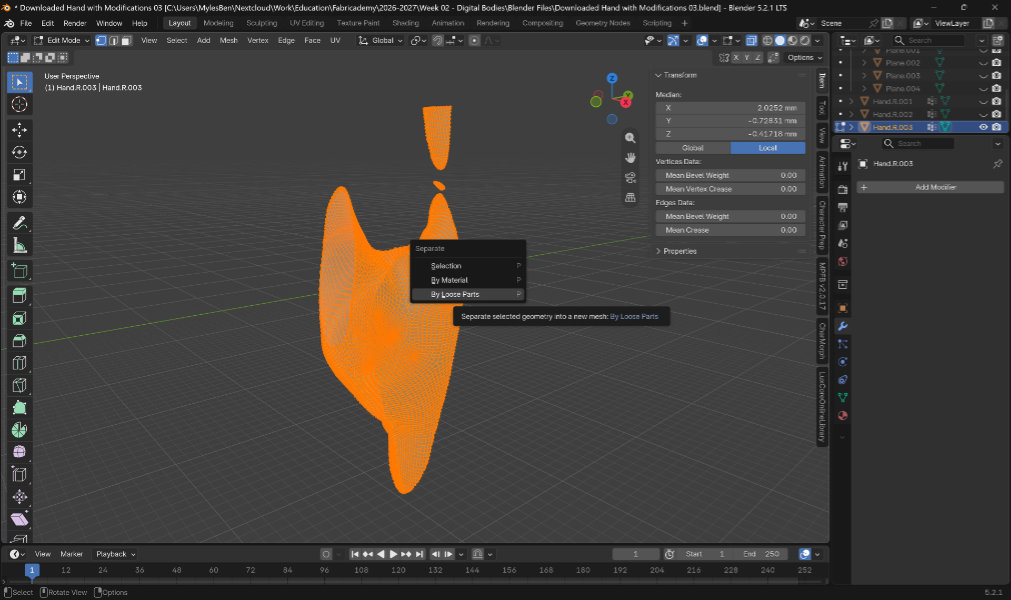Switch to the Sculpting workspace tab
The height and width of the screenshot is (600, 1011).
(261, 23)
